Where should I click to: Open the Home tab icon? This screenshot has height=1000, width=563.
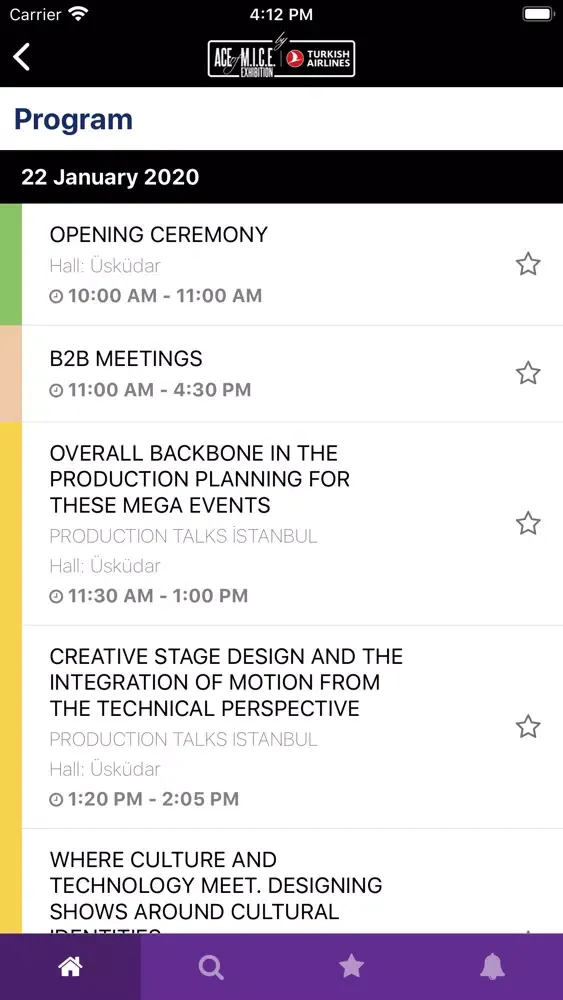70,967
